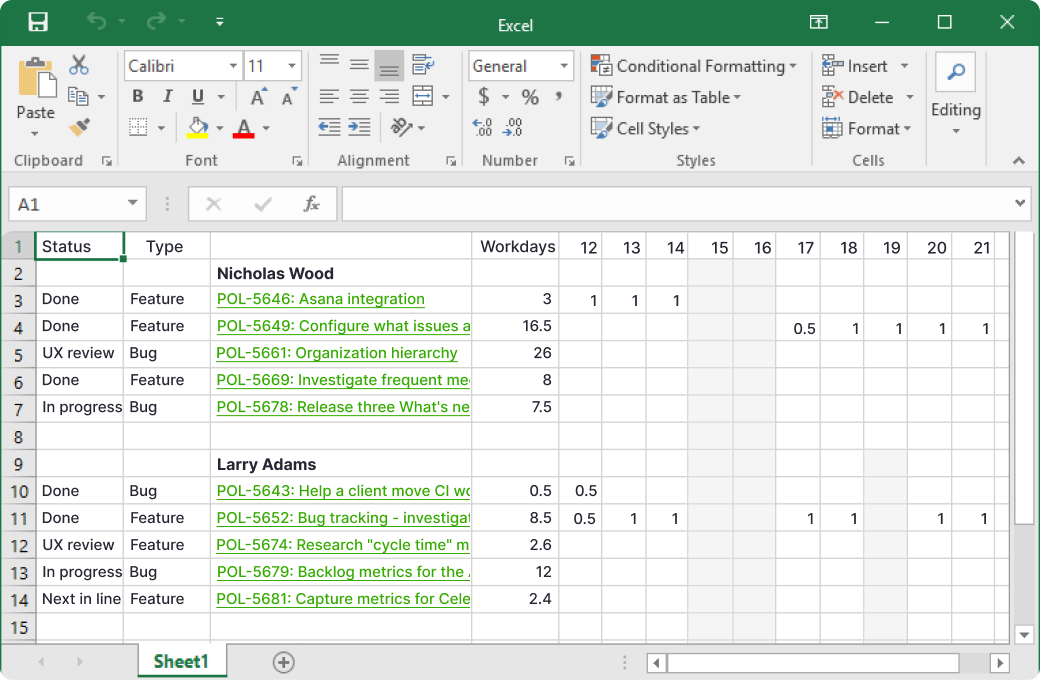Screen dimensions: 1040x680
Task: Toggle center horizontal alignment
Action: coord(359,97)
